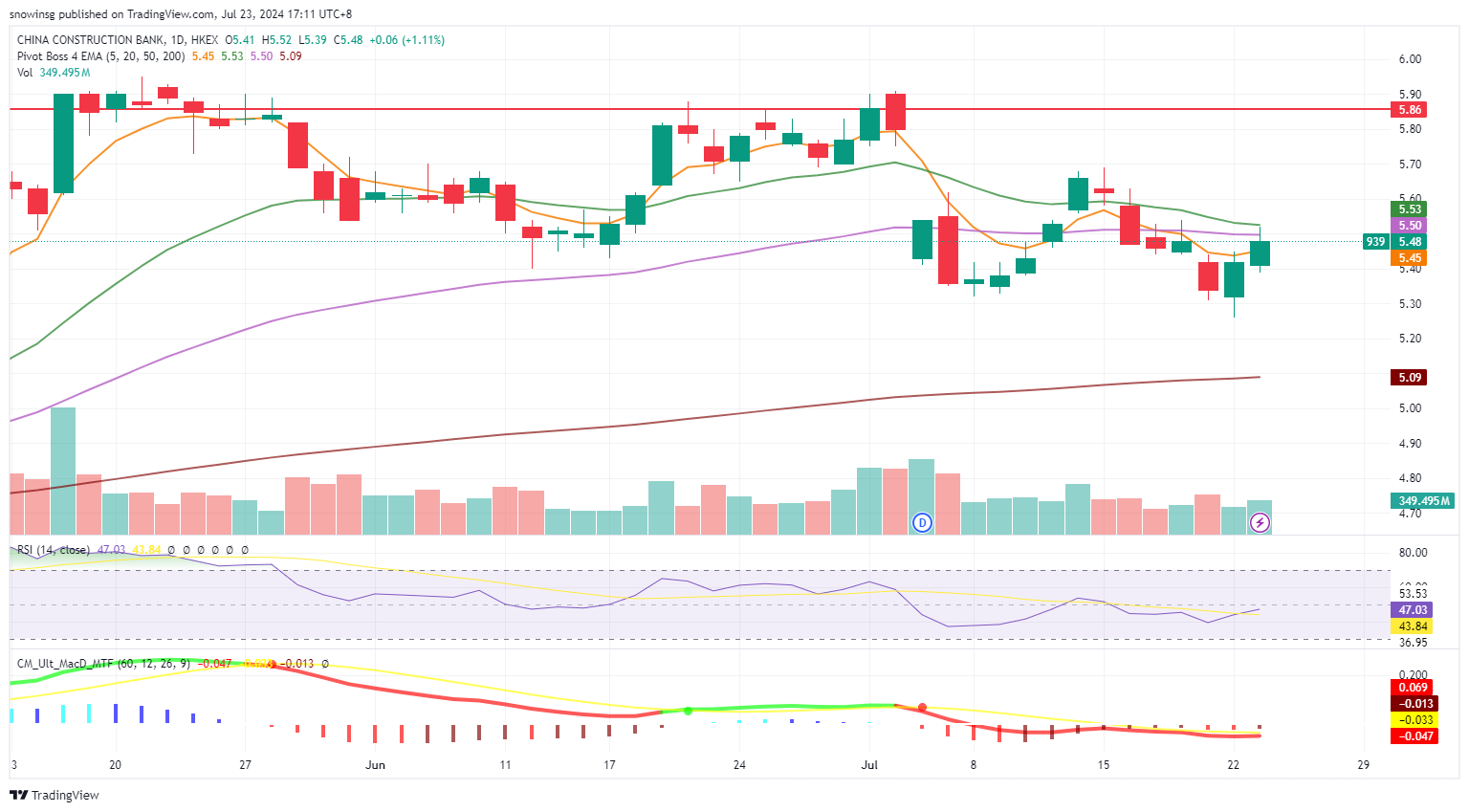1469x812 pixels.
Task: Click the orange-red MACD crossover dot near Jul
Action: pos(922,708)
